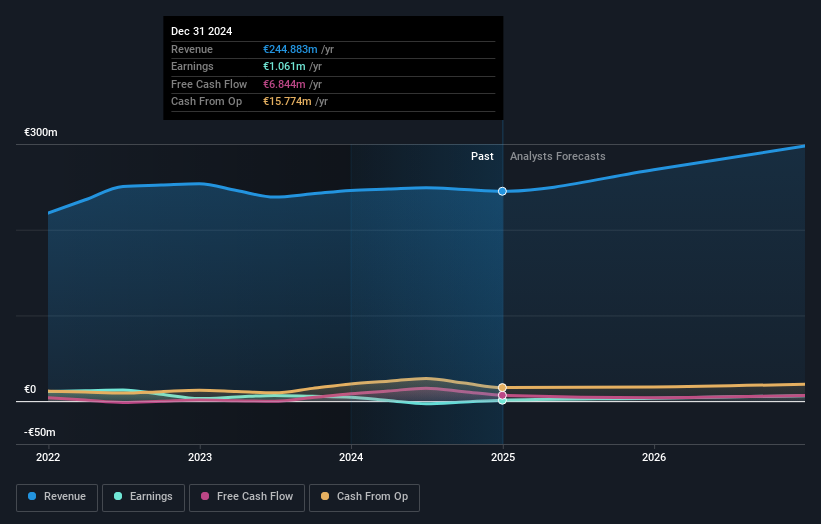Click the Revenue data point at 2025

click(502, 192)
